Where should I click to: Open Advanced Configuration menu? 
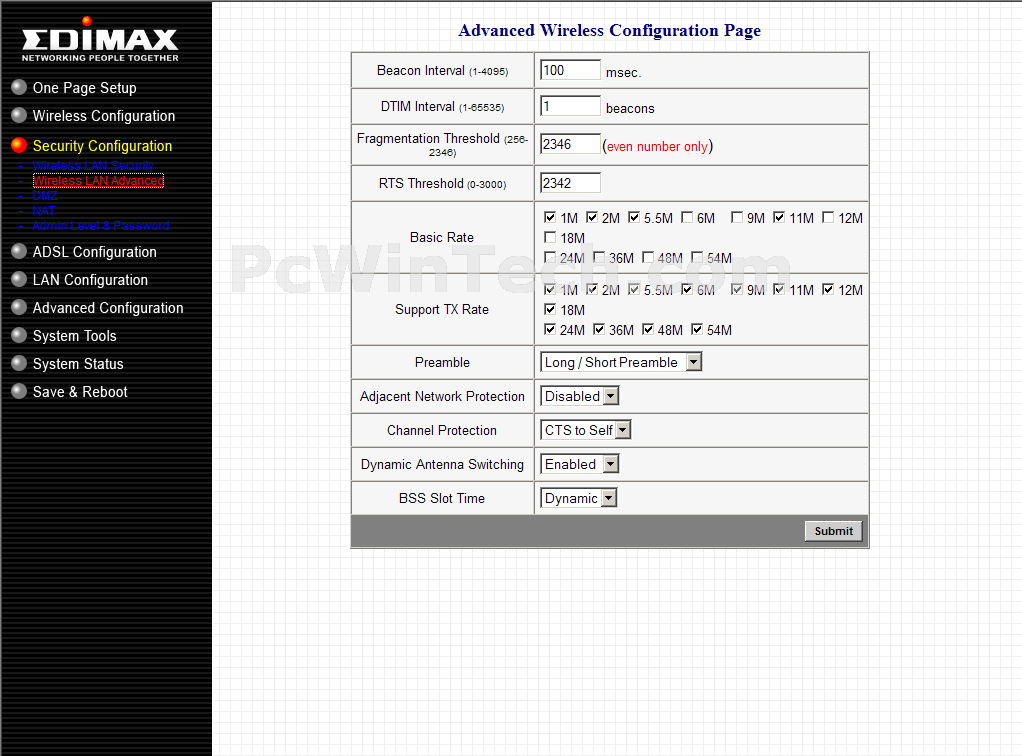click(108, 308)
